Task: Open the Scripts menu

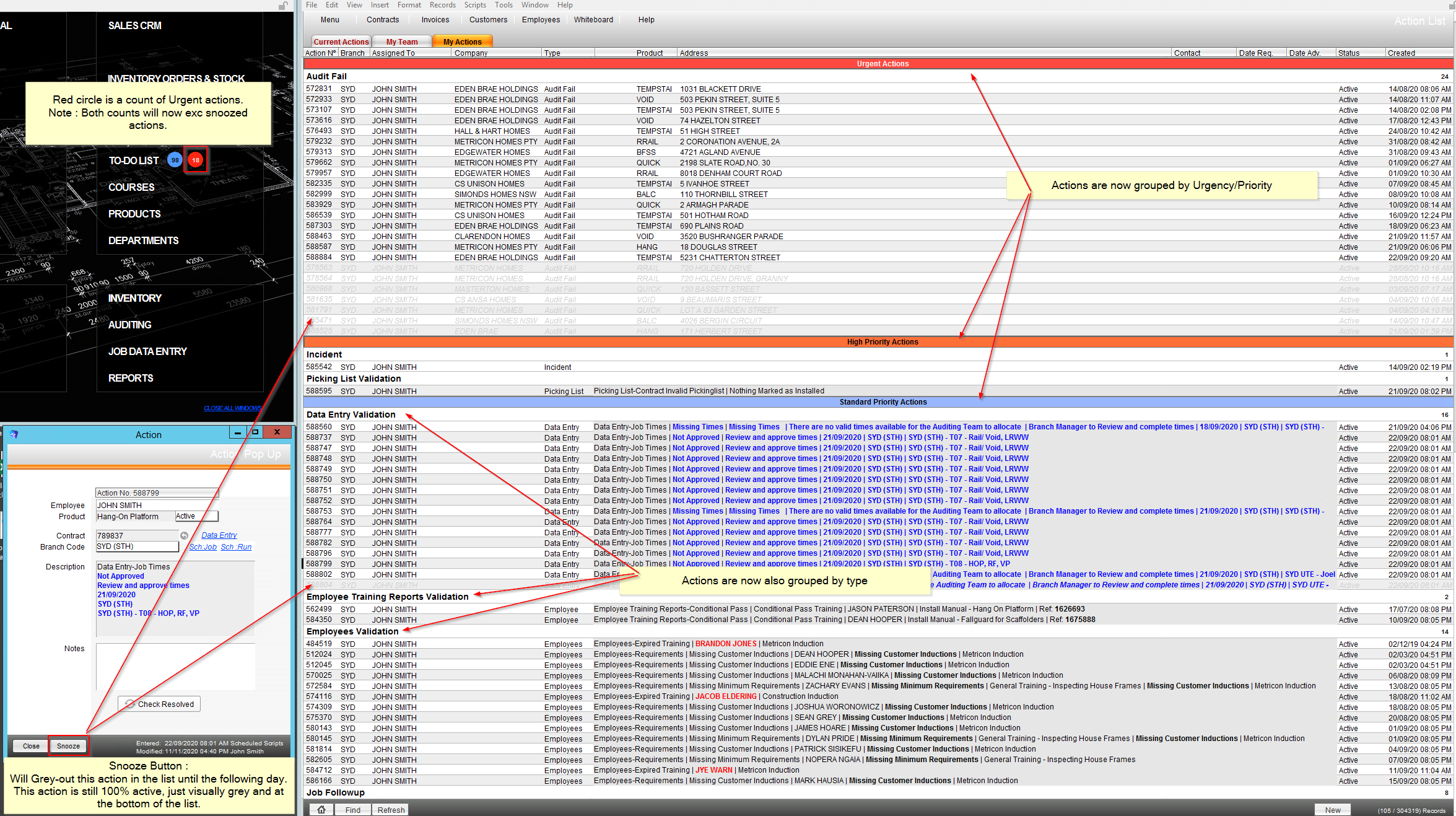Action: 474,5
